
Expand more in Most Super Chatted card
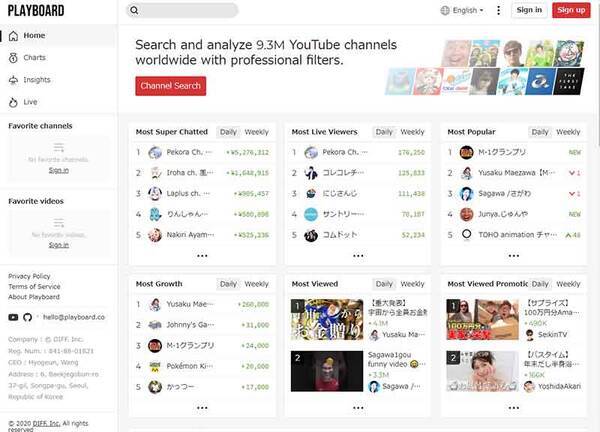(202, 256)
